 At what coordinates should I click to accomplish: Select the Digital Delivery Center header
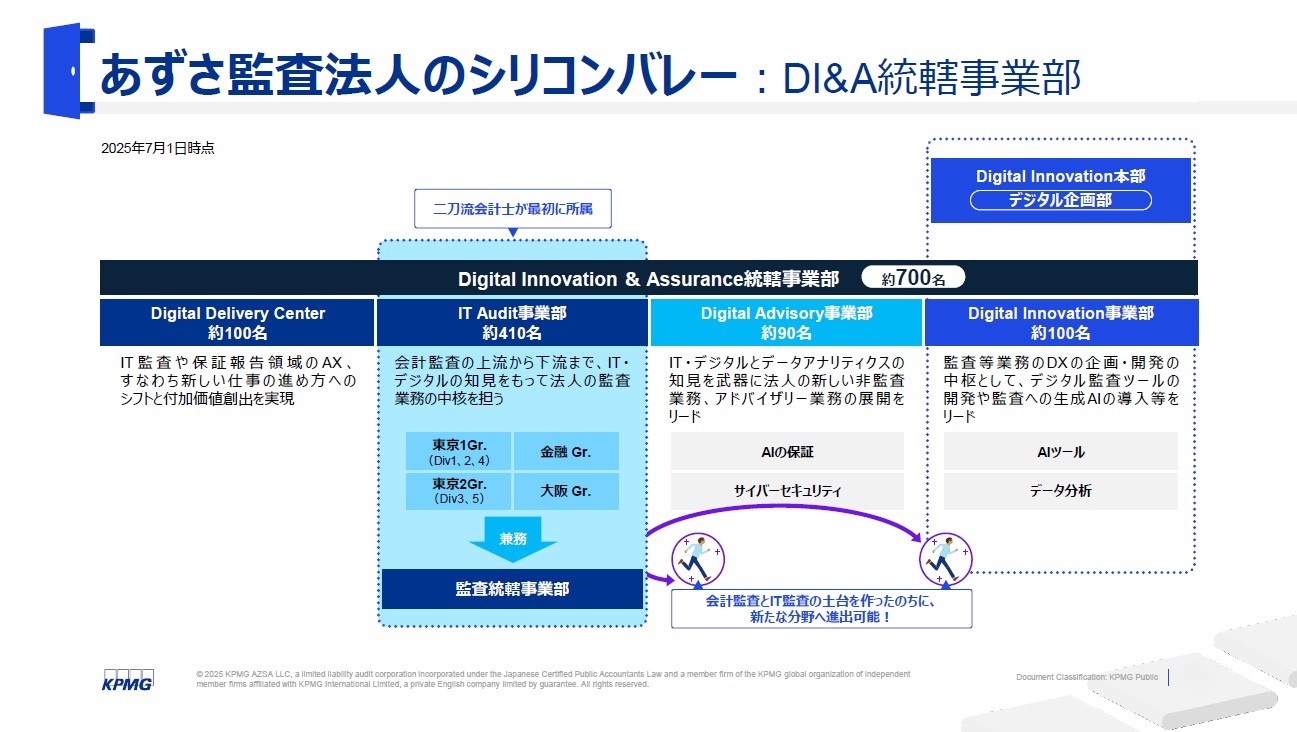click(x=238, y=323)
